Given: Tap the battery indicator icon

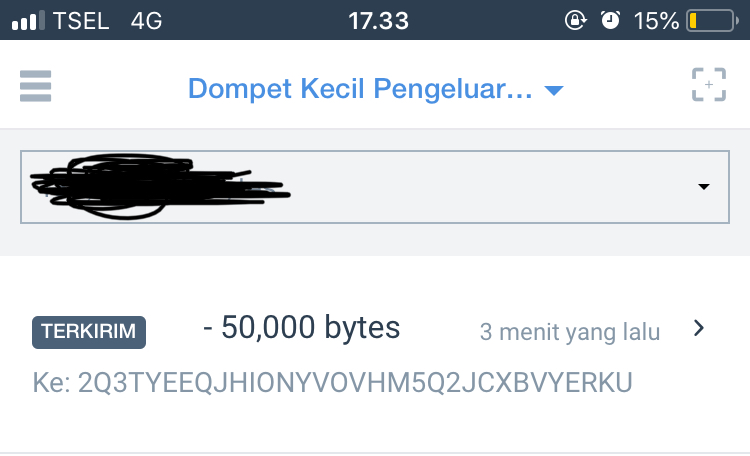Looking at the screenshot, I should click(x=713, y=21).
